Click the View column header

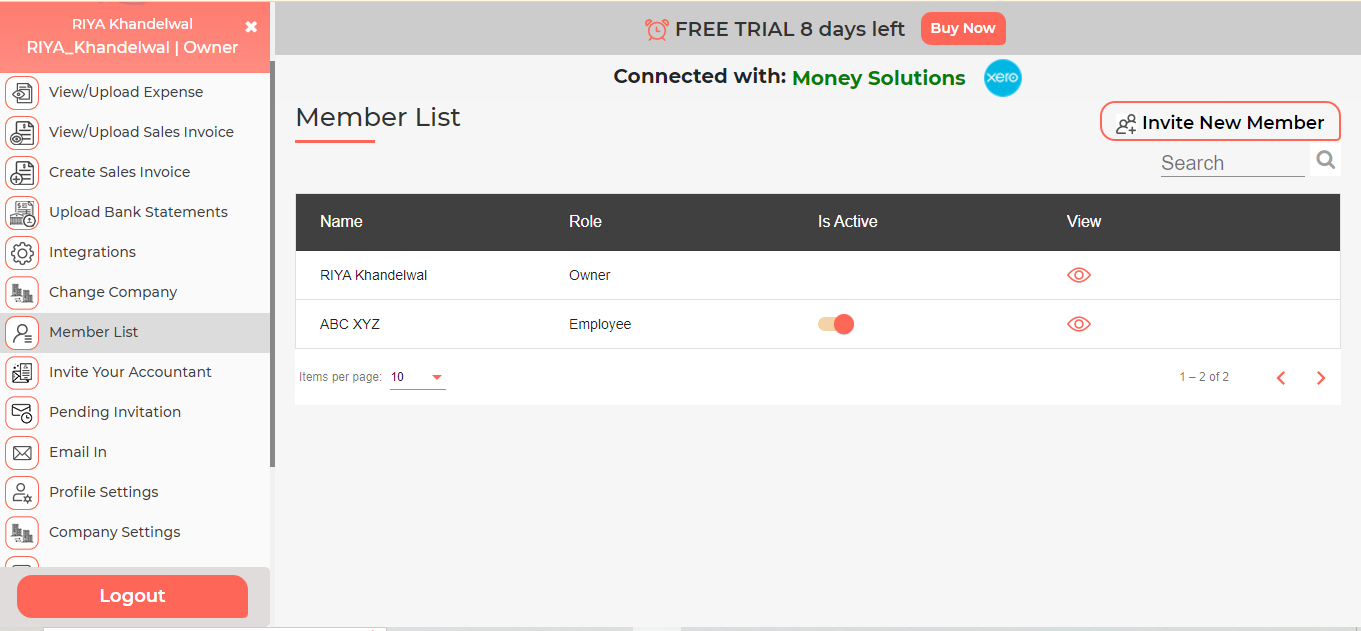point(1084,222)
